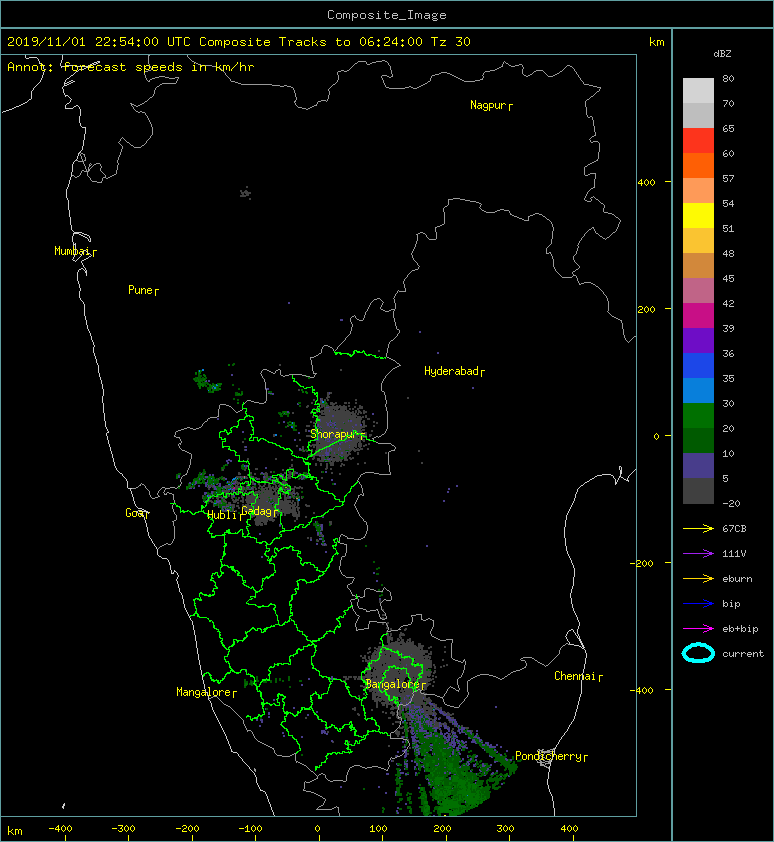Click the 300 mark on the bottom km axis
The width and height of the screenshot is (774, 842).
505,829
